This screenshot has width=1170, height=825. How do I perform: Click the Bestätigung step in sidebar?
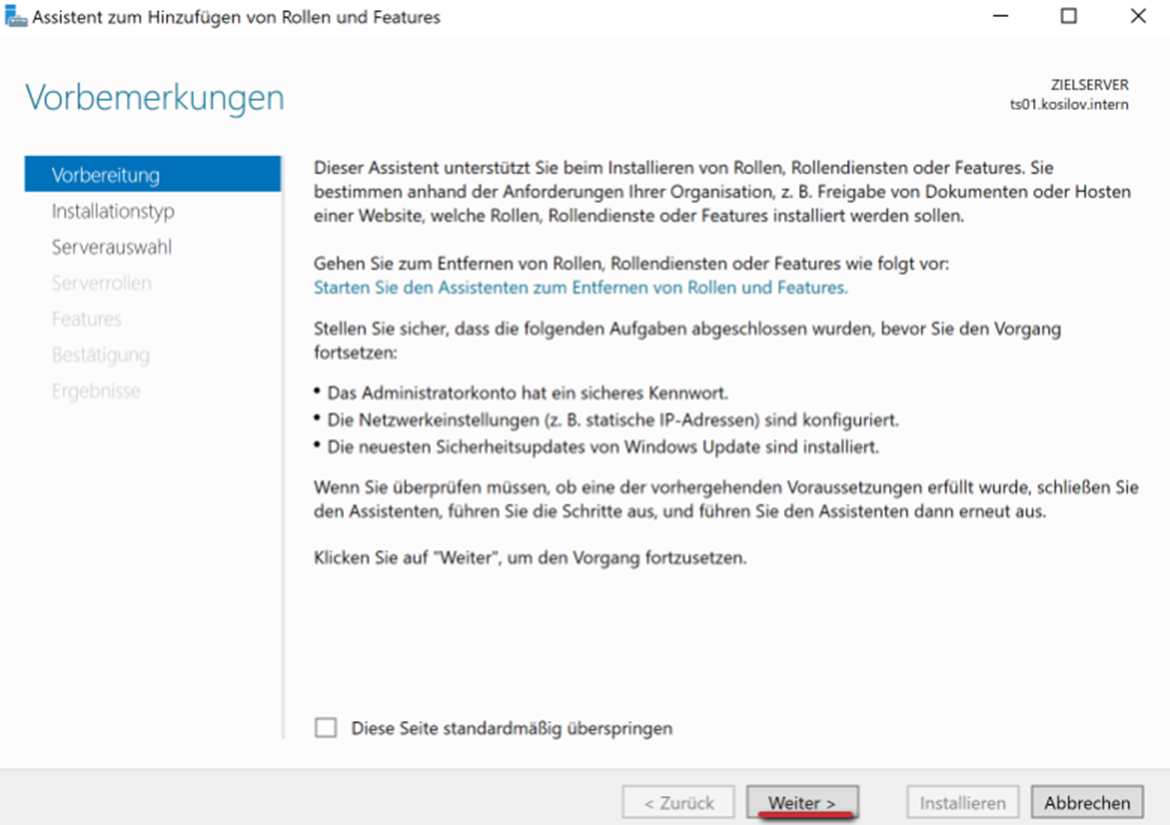click(100, 355)
